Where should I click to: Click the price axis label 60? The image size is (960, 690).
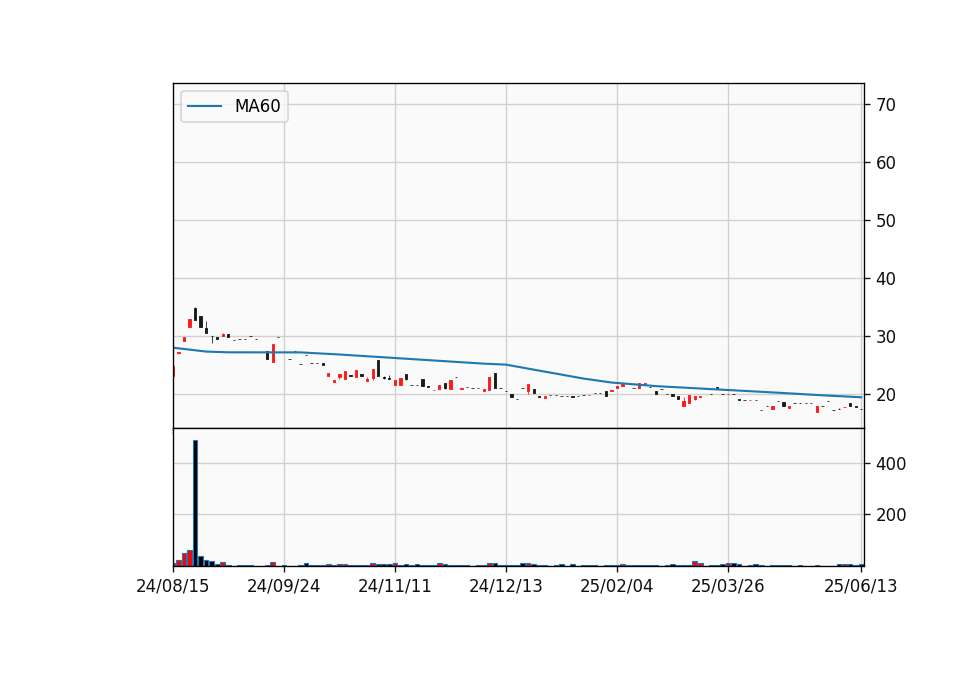point(885,163)
